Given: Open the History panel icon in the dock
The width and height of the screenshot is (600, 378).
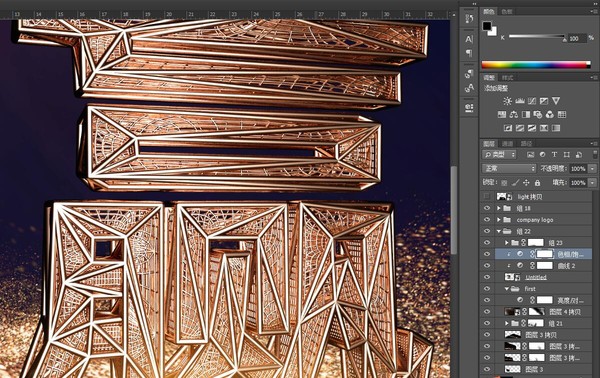Looking at the screenshot, I should coord(469,18).
